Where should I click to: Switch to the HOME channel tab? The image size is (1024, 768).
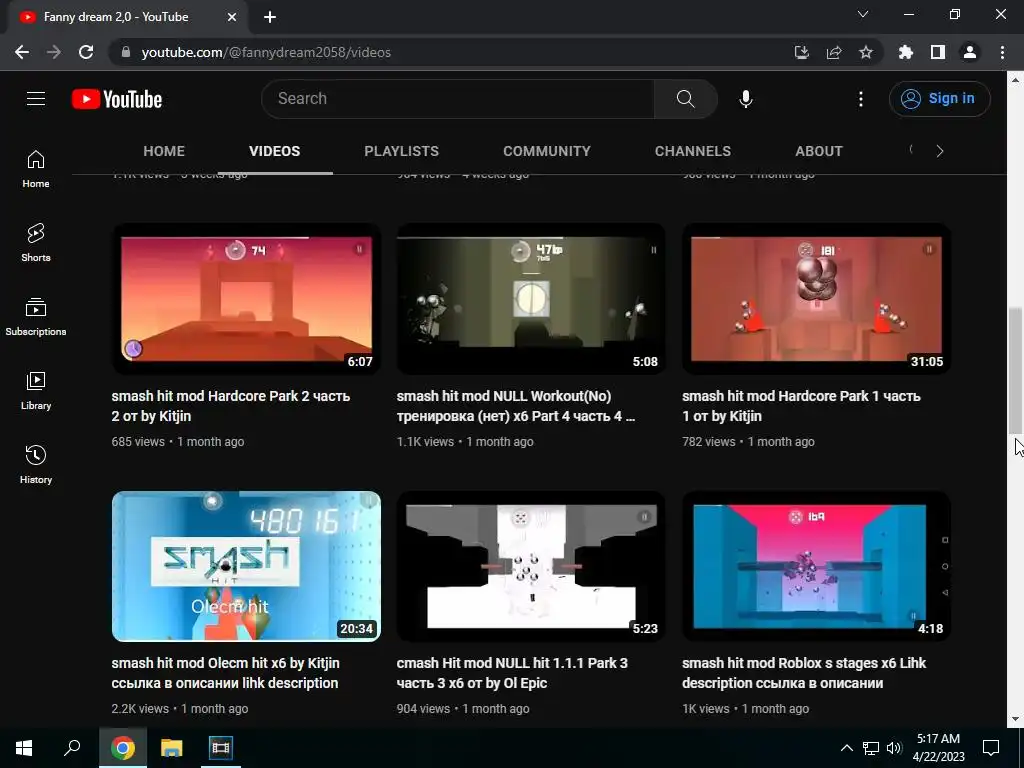(164, 151)
